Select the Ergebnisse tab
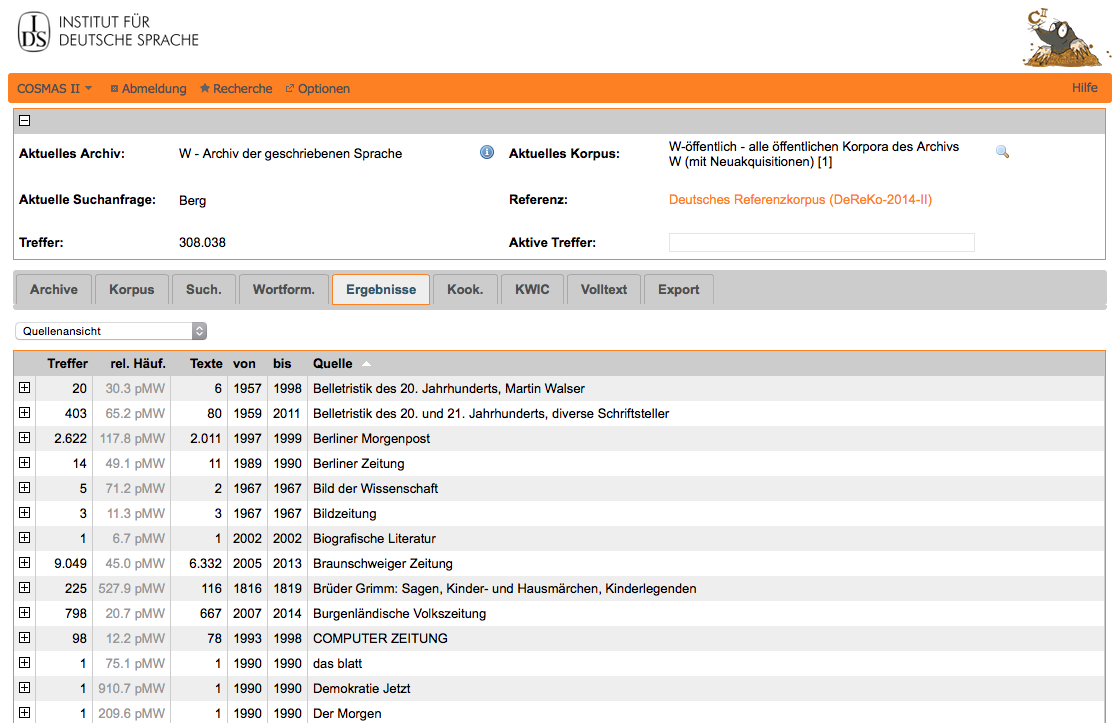This screenshot has width=1120, height=723. [381, 289]
